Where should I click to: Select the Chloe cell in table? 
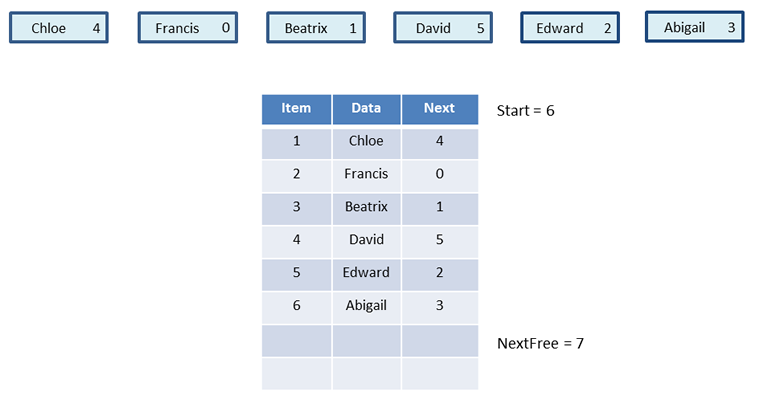coord(366,143)
